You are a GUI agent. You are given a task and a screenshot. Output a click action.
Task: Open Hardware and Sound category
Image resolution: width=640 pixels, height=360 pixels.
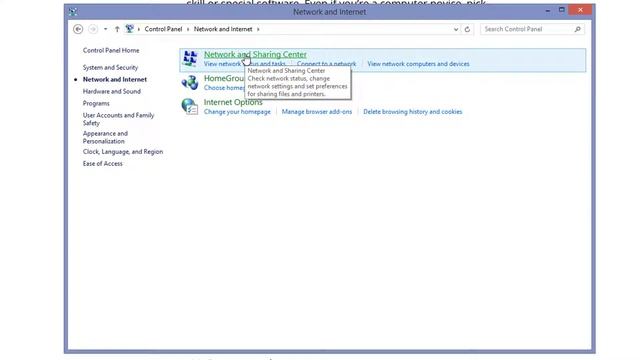(x=112, y=91)
